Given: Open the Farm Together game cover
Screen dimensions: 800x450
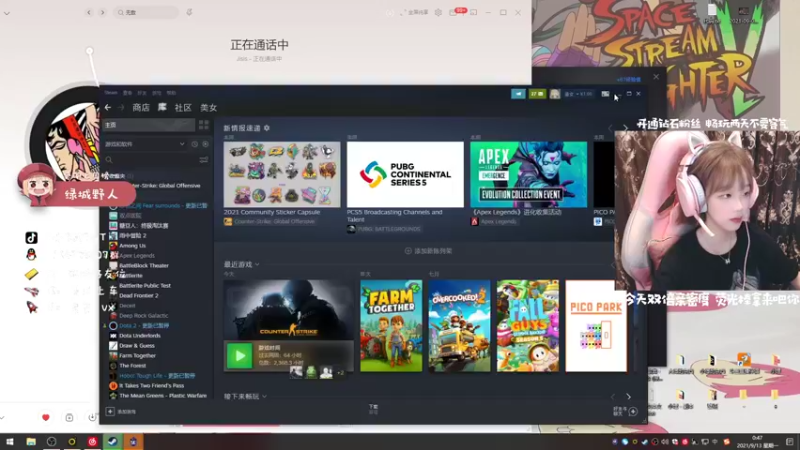Looking at the screenshot, I should coord(391,326).
